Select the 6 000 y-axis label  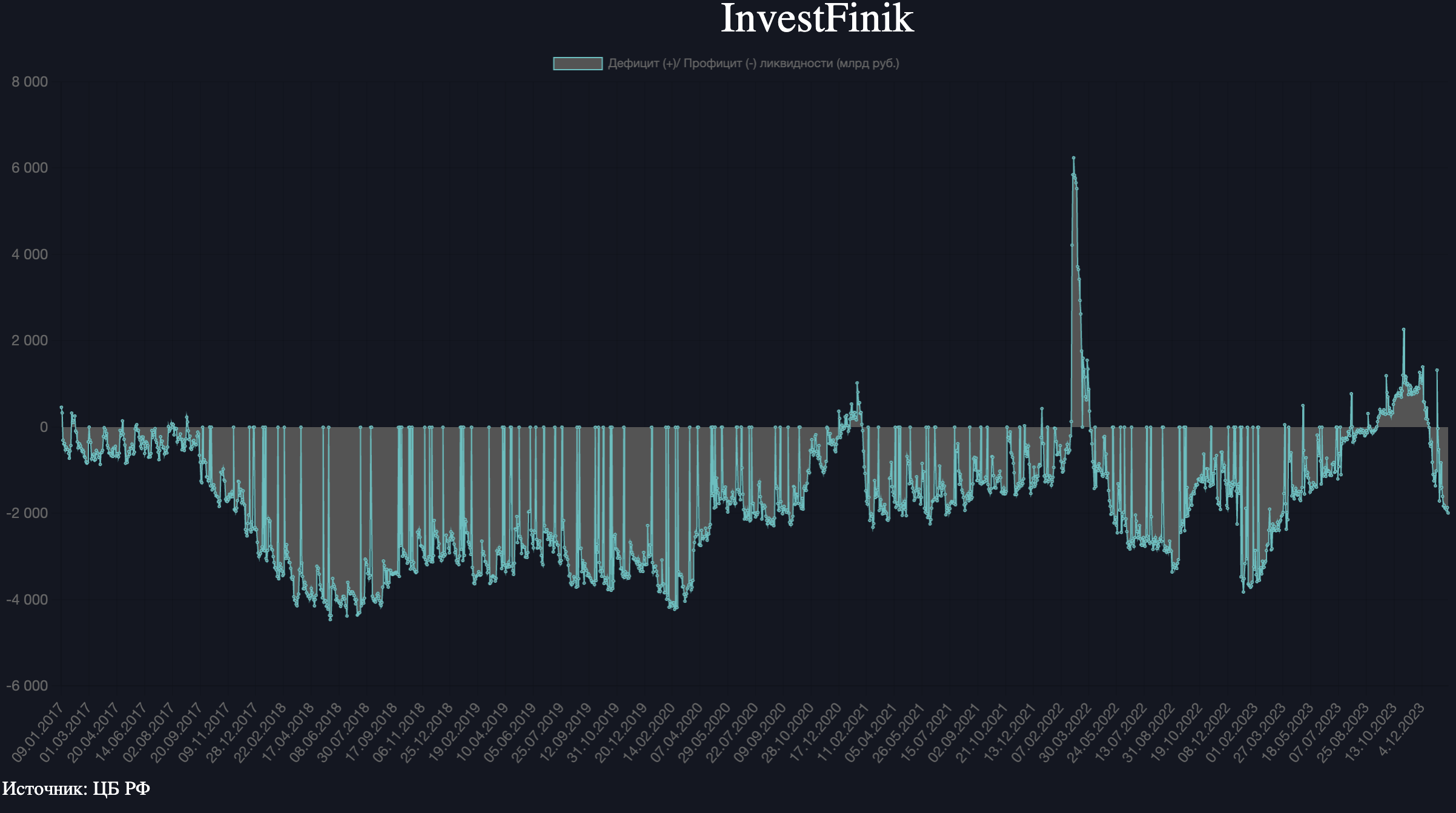30,168
